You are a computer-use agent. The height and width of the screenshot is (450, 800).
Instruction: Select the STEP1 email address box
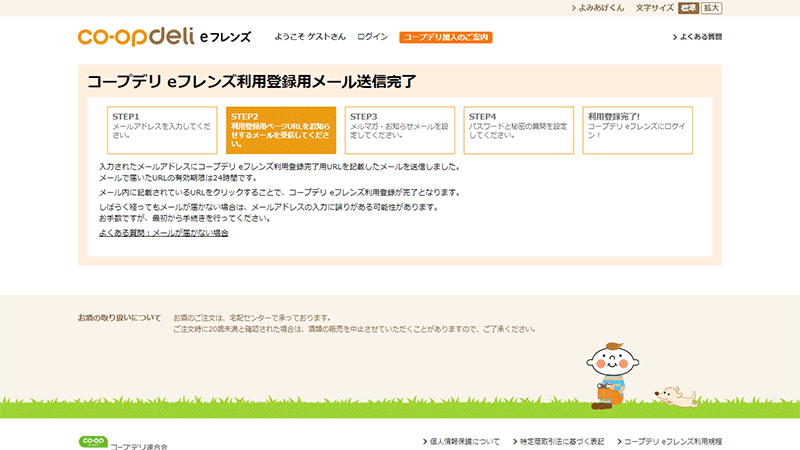[x=162, y=130]
